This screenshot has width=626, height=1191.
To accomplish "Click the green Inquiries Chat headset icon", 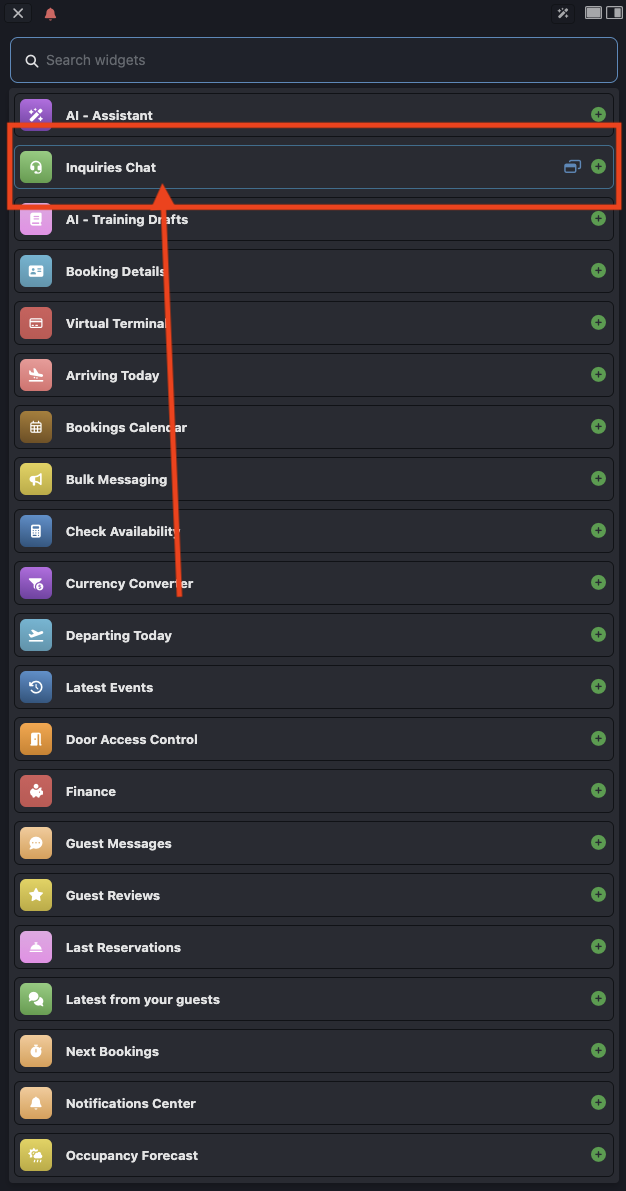I will (36, 167).
